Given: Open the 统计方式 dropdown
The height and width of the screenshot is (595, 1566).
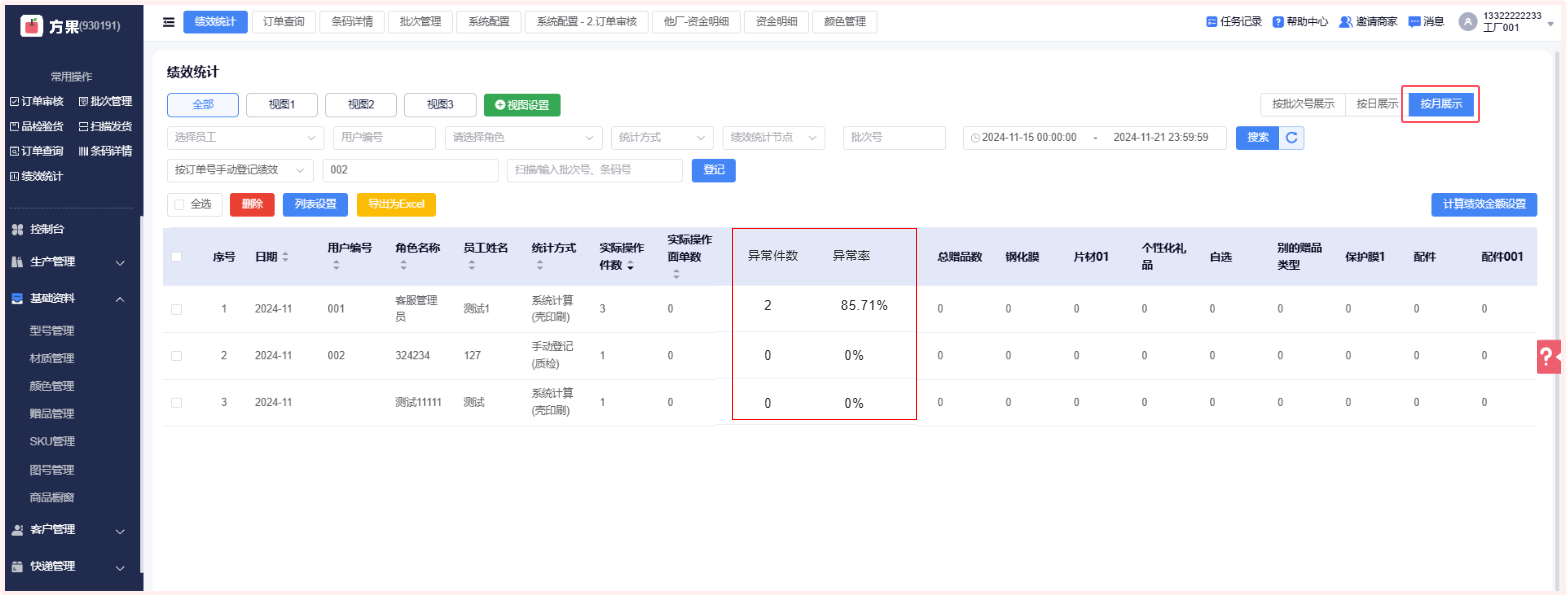Looking at the screenshot, I should [x=661, y=138].
